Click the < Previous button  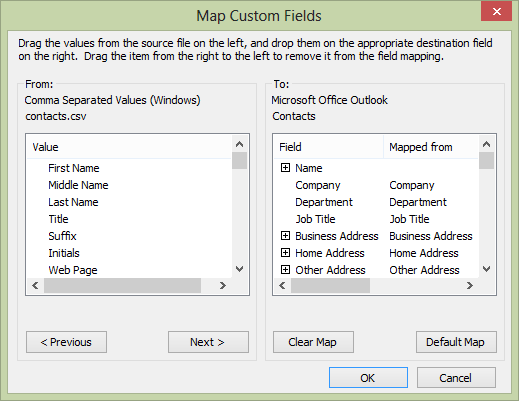tap(66, 342)
